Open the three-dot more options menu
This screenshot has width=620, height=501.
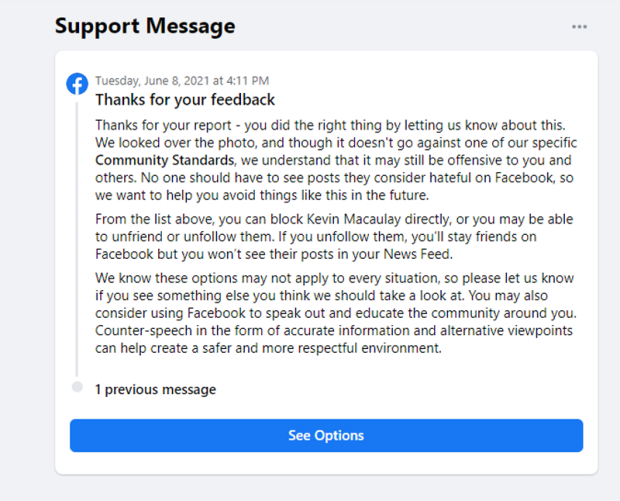click(579, 27)
